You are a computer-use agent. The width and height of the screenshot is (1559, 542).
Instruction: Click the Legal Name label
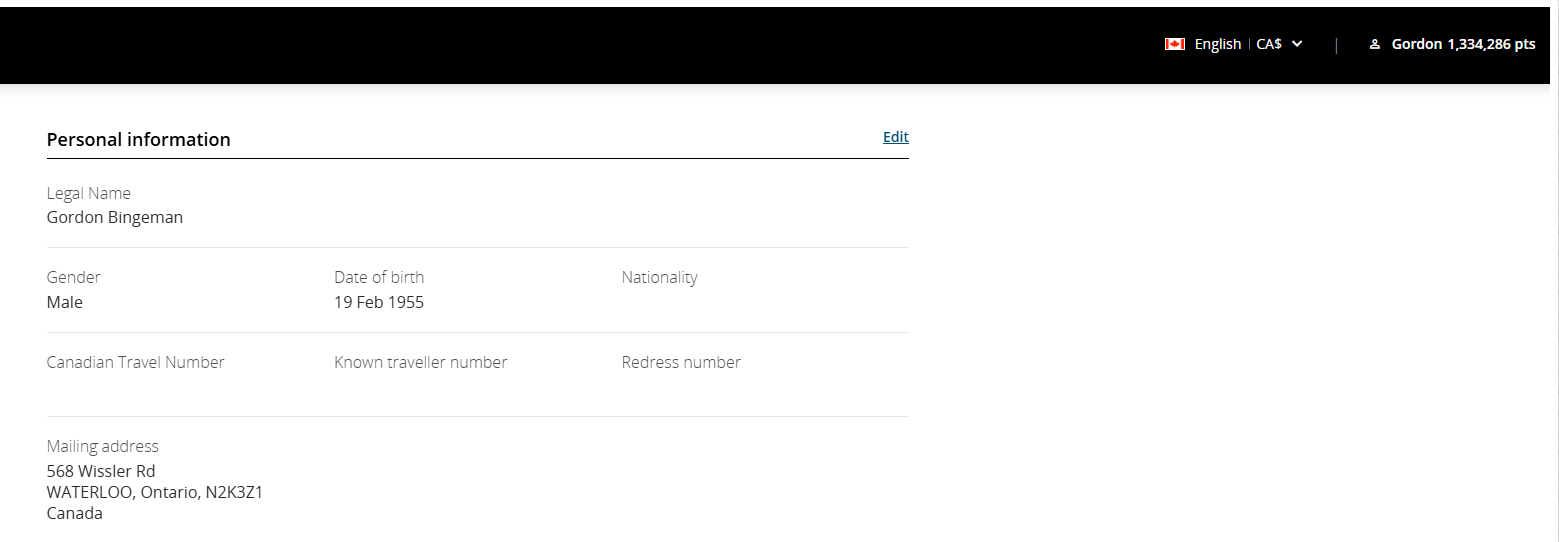click(89, 193)
